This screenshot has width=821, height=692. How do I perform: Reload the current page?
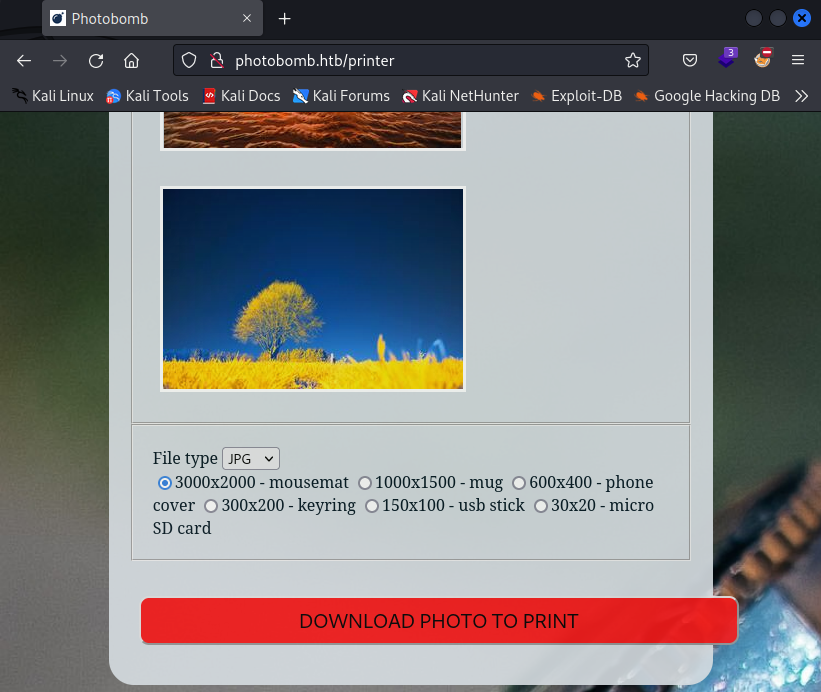coord(96,60)
